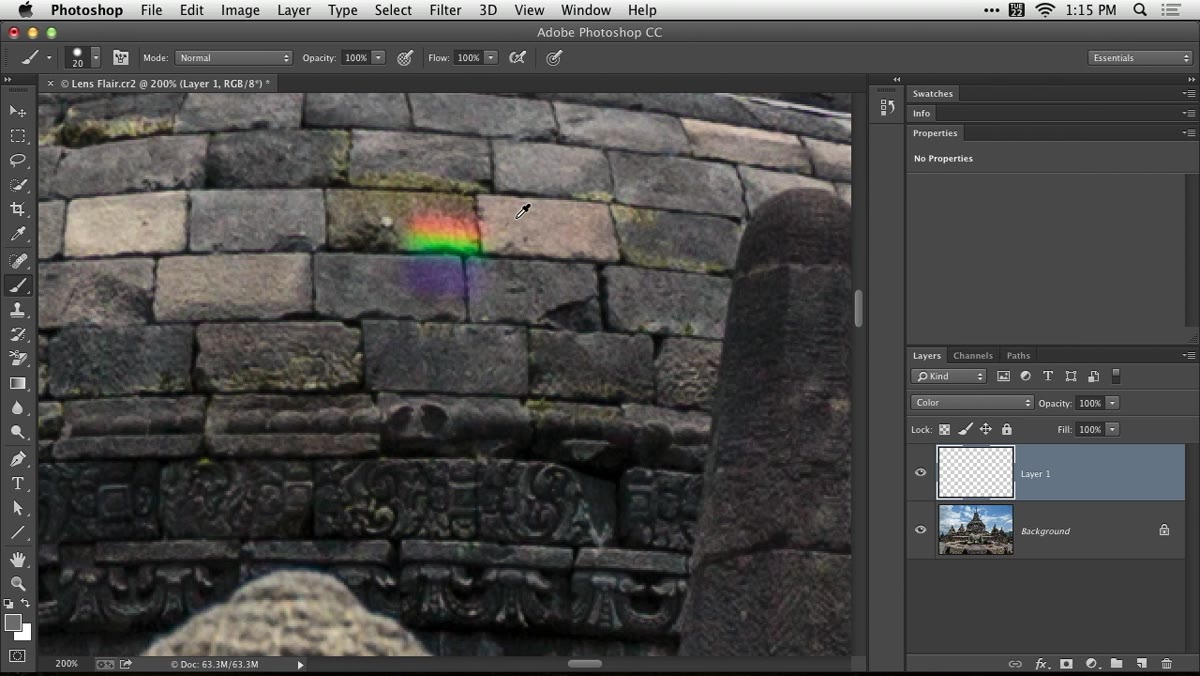This screenshot has height=676, width=1200.
Task: Toggle lock all for layer
Action: point(1006,429)
